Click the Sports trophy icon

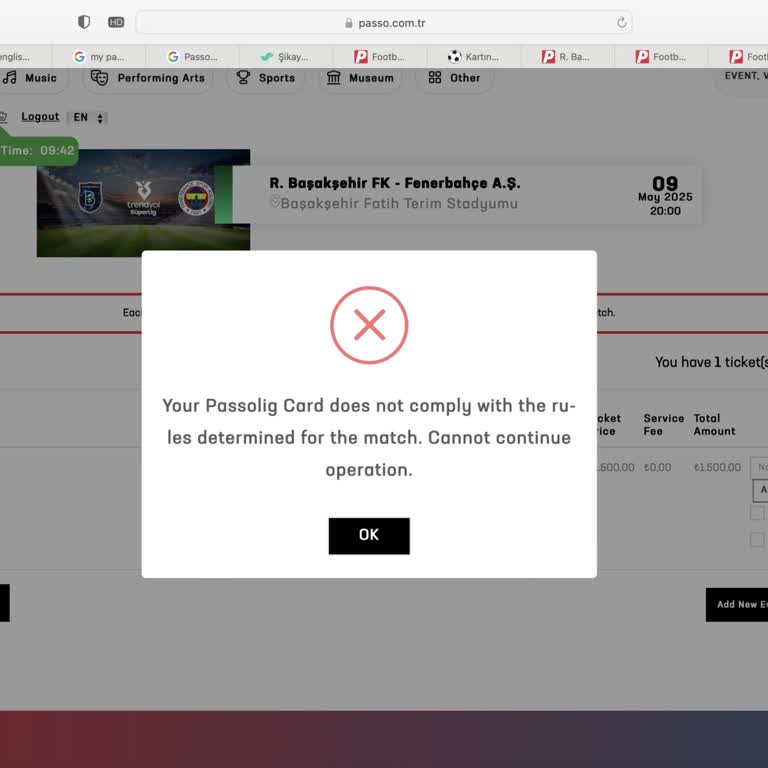[x=243, y=77]
